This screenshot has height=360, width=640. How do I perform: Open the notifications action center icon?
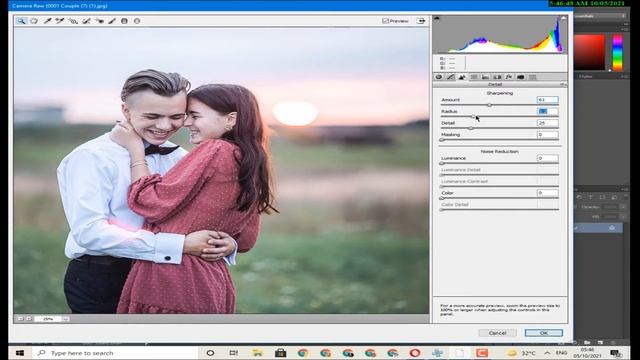coord(616,353)
